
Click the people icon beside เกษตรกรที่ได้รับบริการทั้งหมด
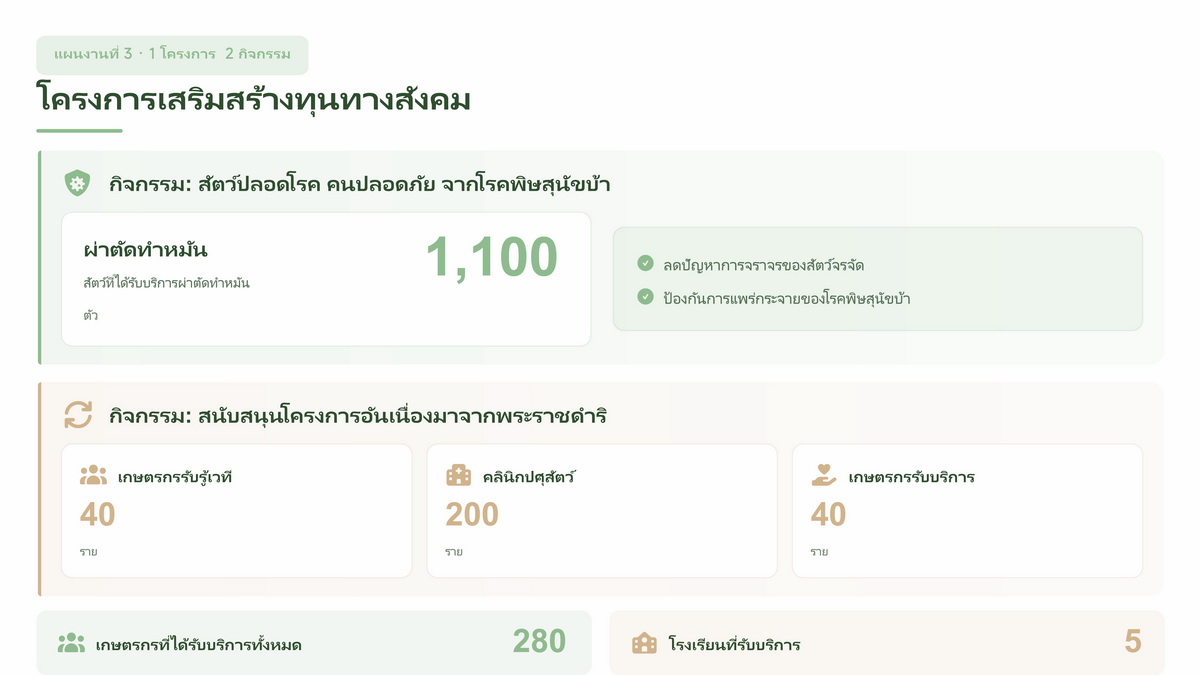pyautogui.click(x=71, y=644)
